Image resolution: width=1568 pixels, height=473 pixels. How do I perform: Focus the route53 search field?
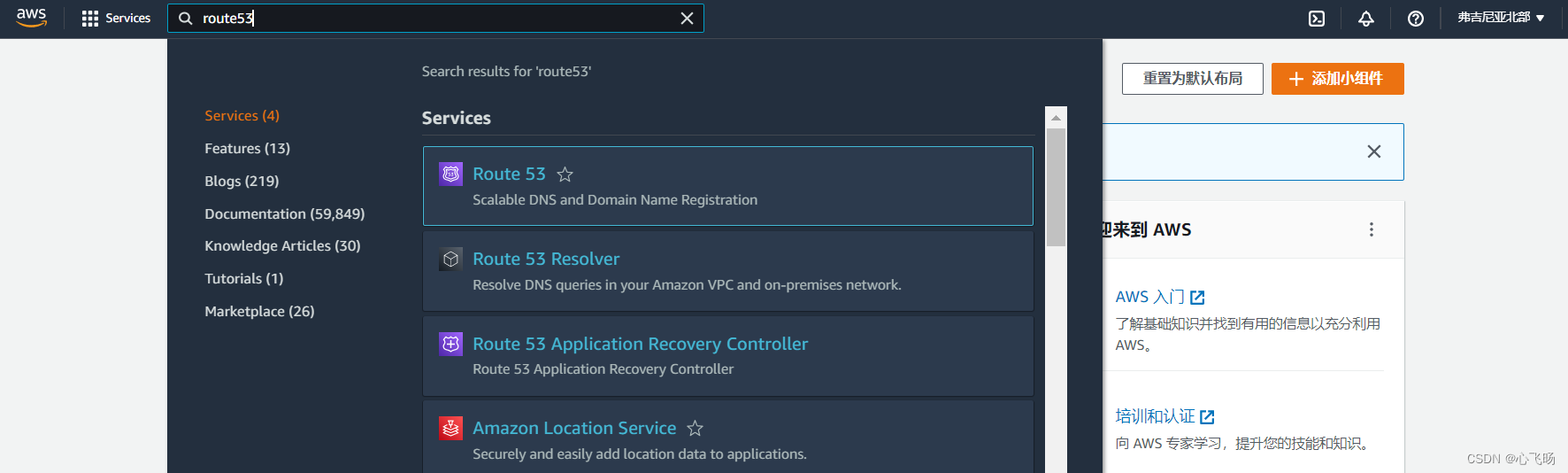(x=435, y=18)
